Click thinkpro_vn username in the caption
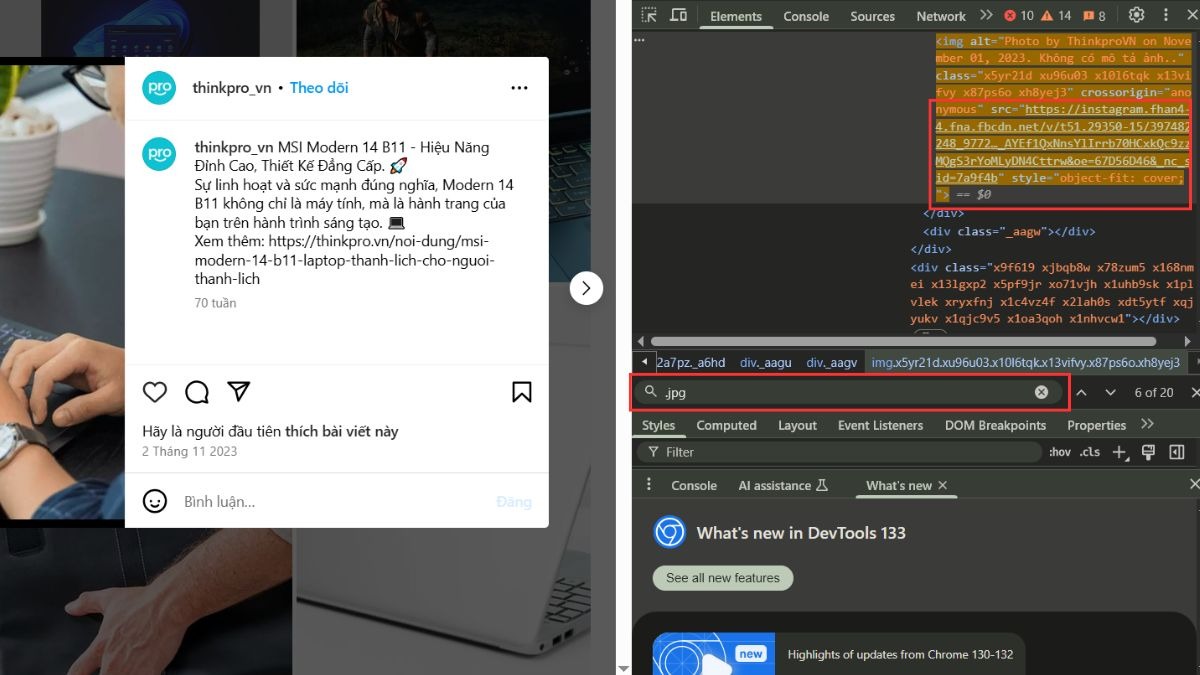1200x675 pixels. 234,147
